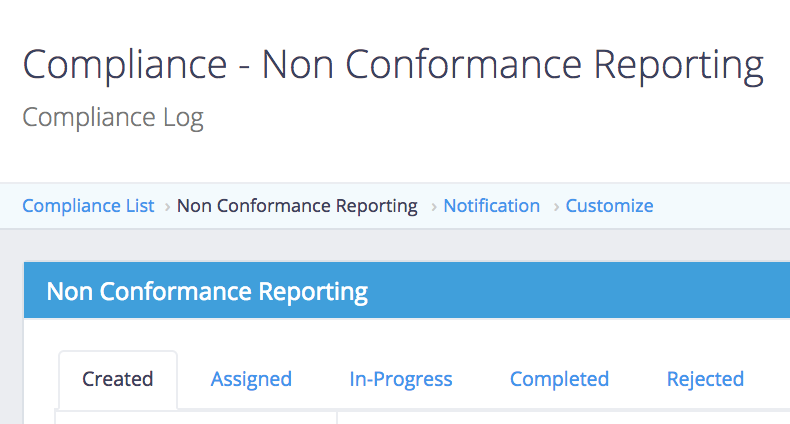Viewport: 790px width, 424px height.
Task: Click the Compliance Log subtitle text
Action: pos(113,117)
